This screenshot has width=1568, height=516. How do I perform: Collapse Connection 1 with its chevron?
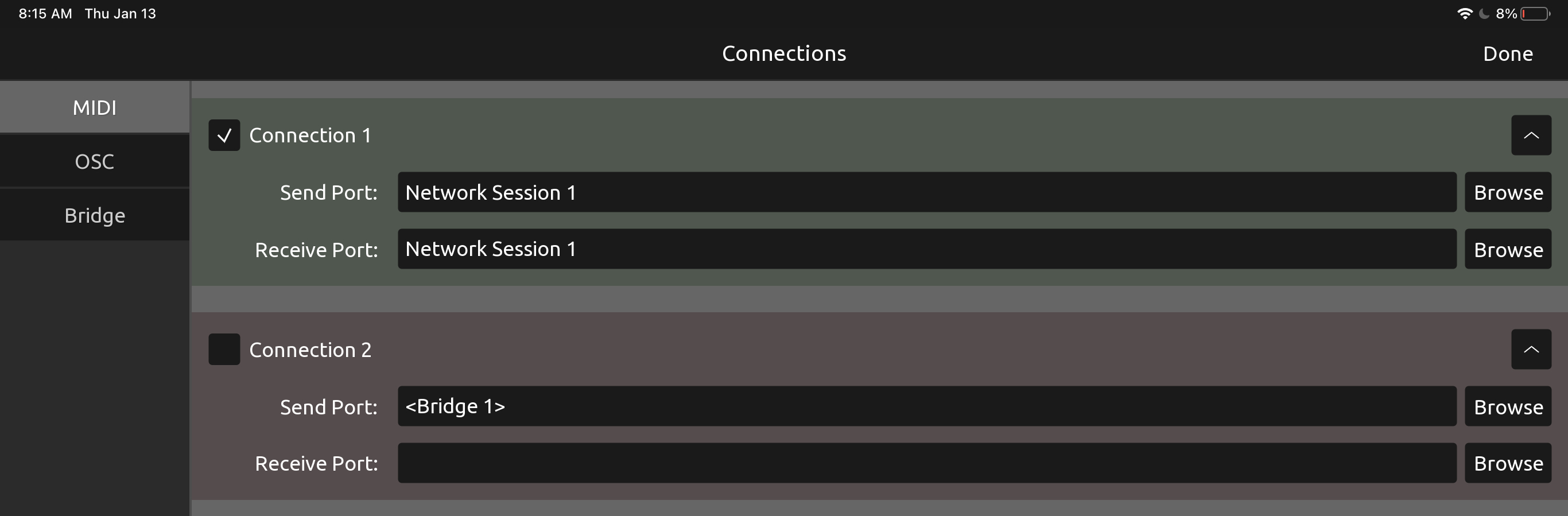pos(1530,135)
